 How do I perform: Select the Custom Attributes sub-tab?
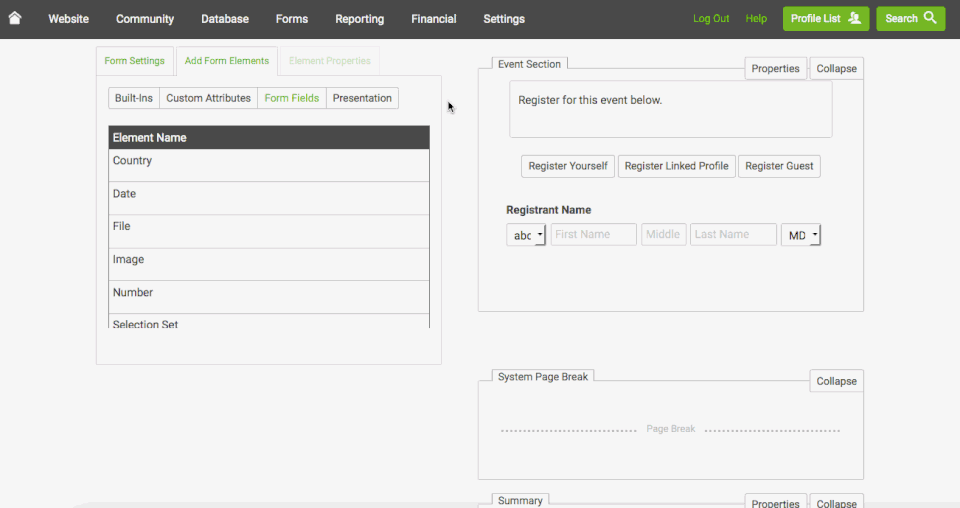point(209,98)
